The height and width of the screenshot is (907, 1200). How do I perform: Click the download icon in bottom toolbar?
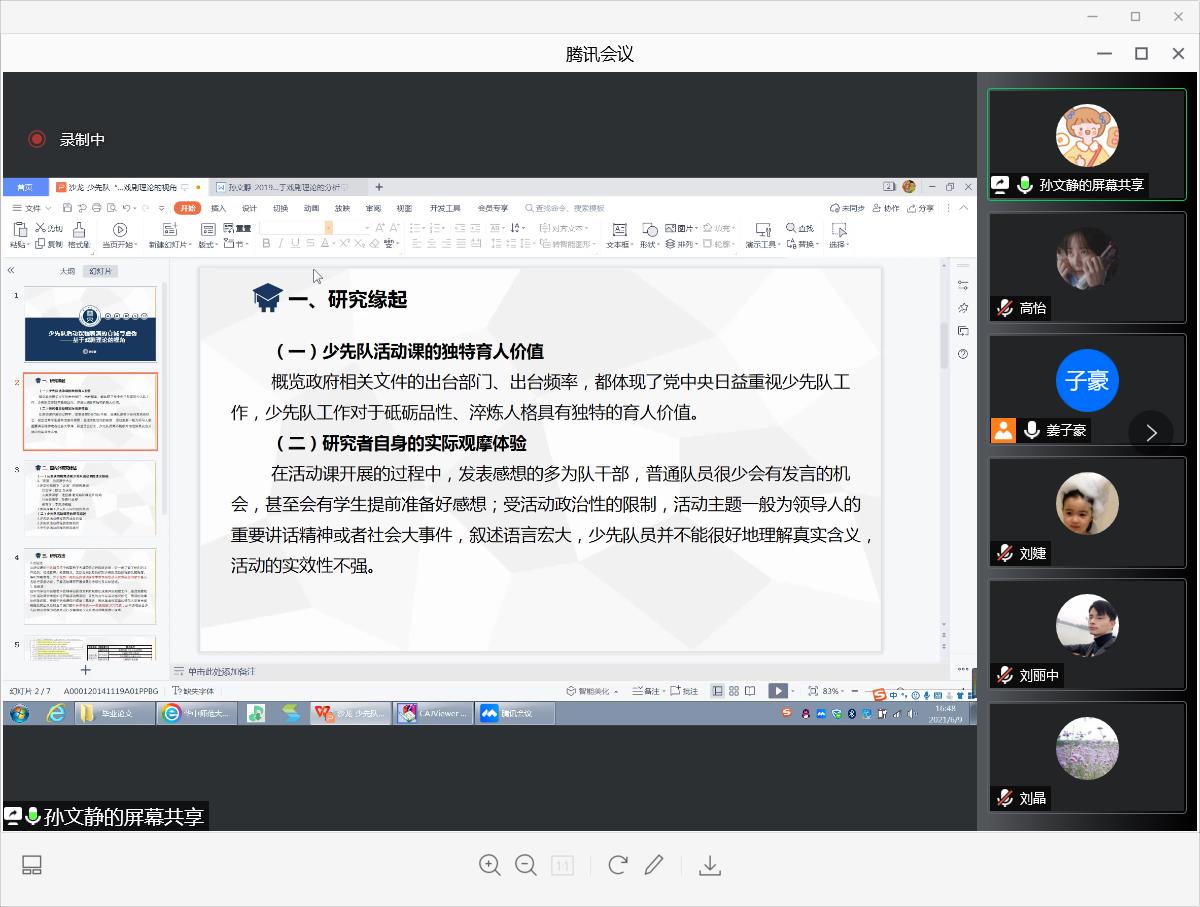(710, 866)
